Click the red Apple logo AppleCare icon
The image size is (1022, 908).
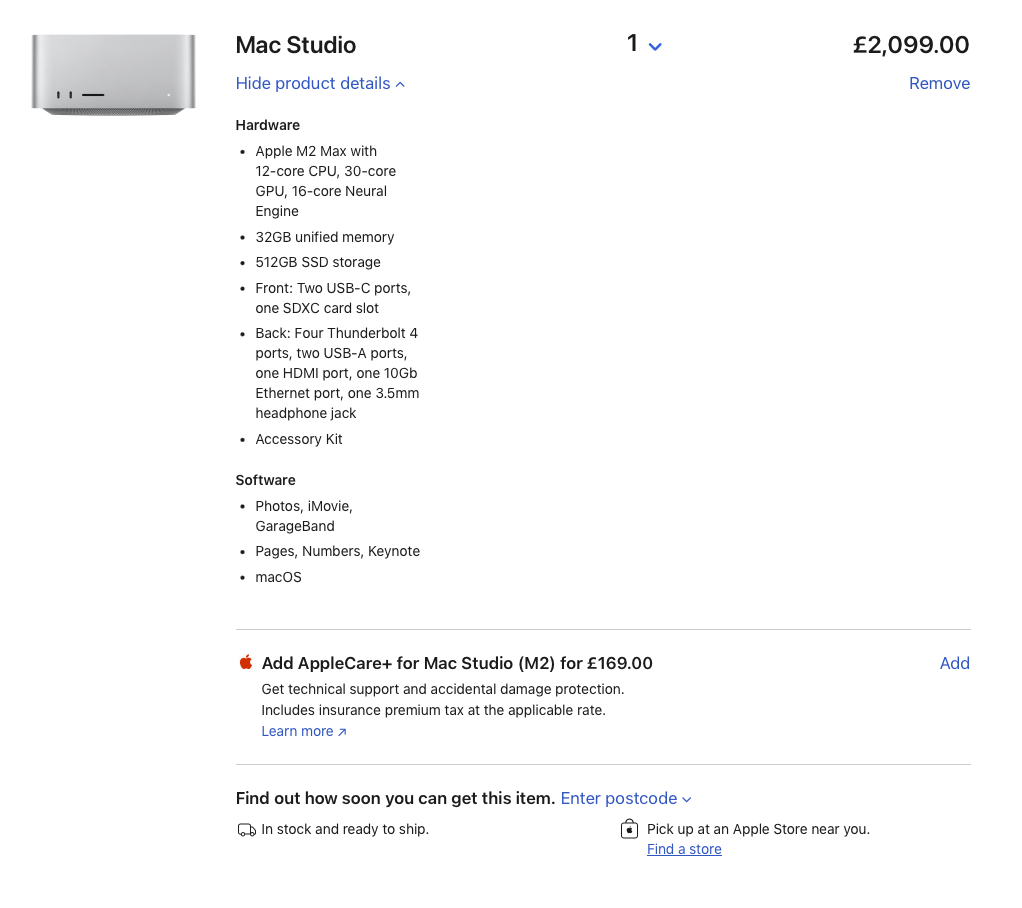[246, 662]
